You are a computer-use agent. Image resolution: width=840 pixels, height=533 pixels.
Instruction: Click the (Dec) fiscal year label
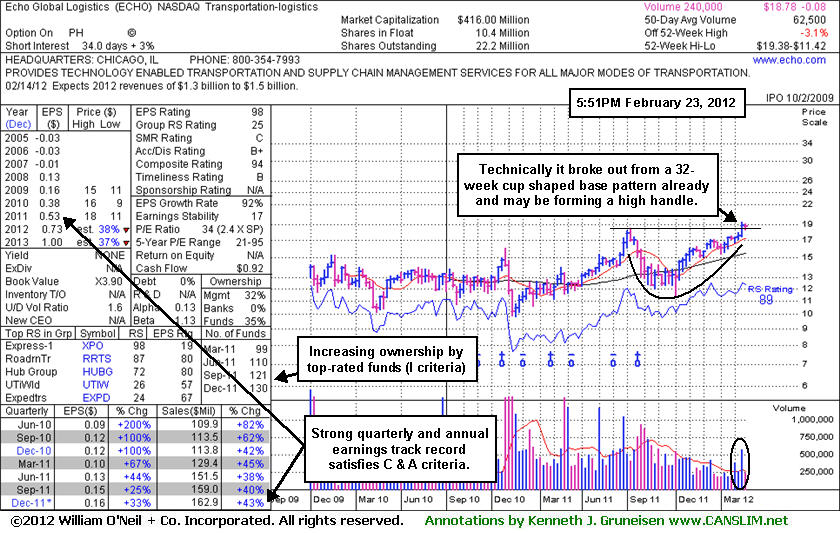pos(18,124)
